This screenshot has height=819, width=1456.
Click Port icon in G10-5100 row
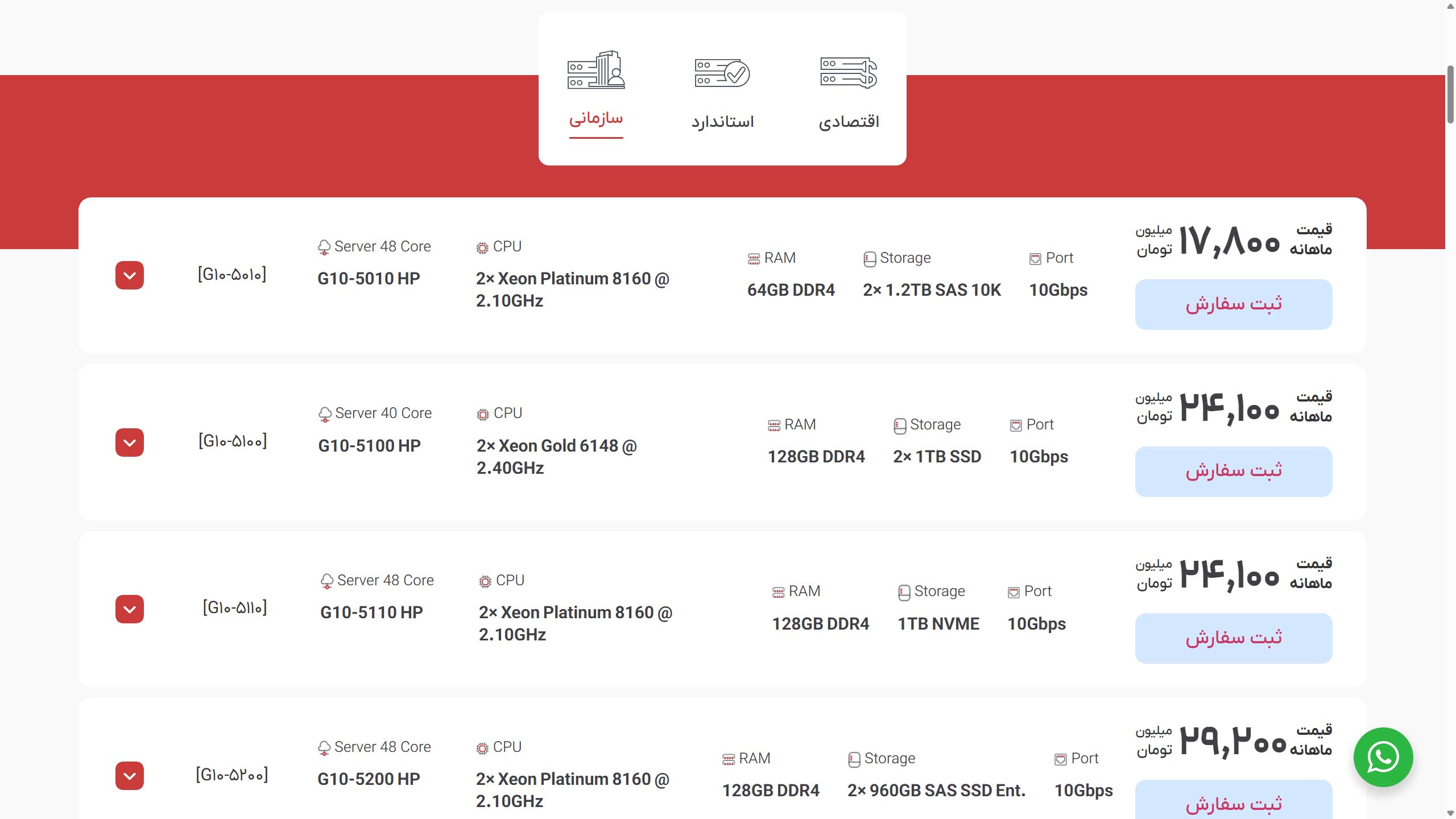click(1016, 426)
